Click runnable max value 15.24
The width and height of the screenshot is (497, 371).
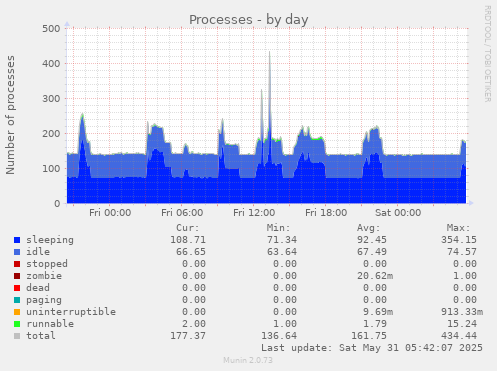462,324
